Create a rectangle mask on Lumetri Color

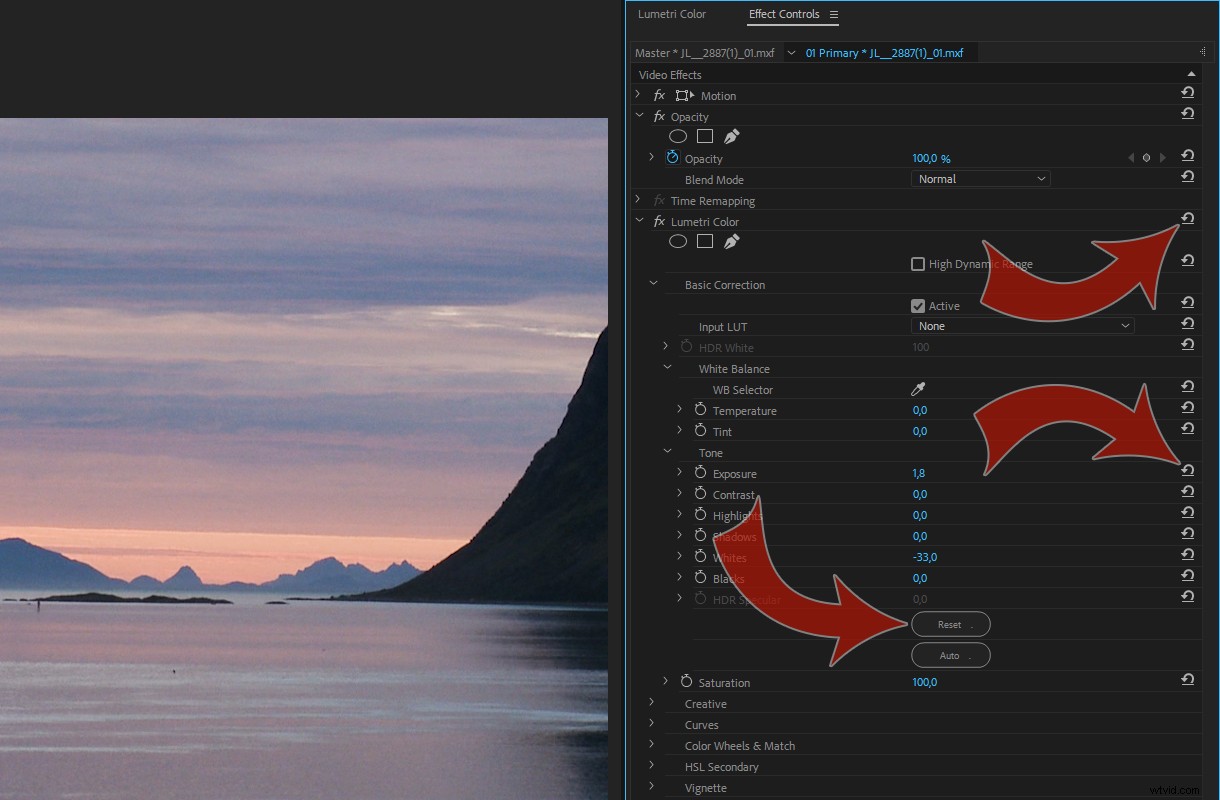click(705, 241)
